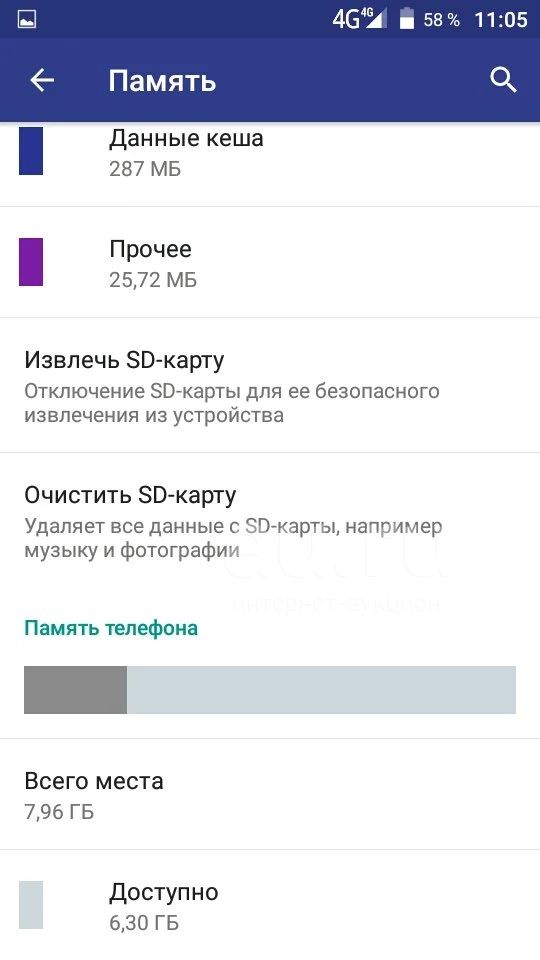Open Всего места 7,96 ГБ entry

point(270,794)
